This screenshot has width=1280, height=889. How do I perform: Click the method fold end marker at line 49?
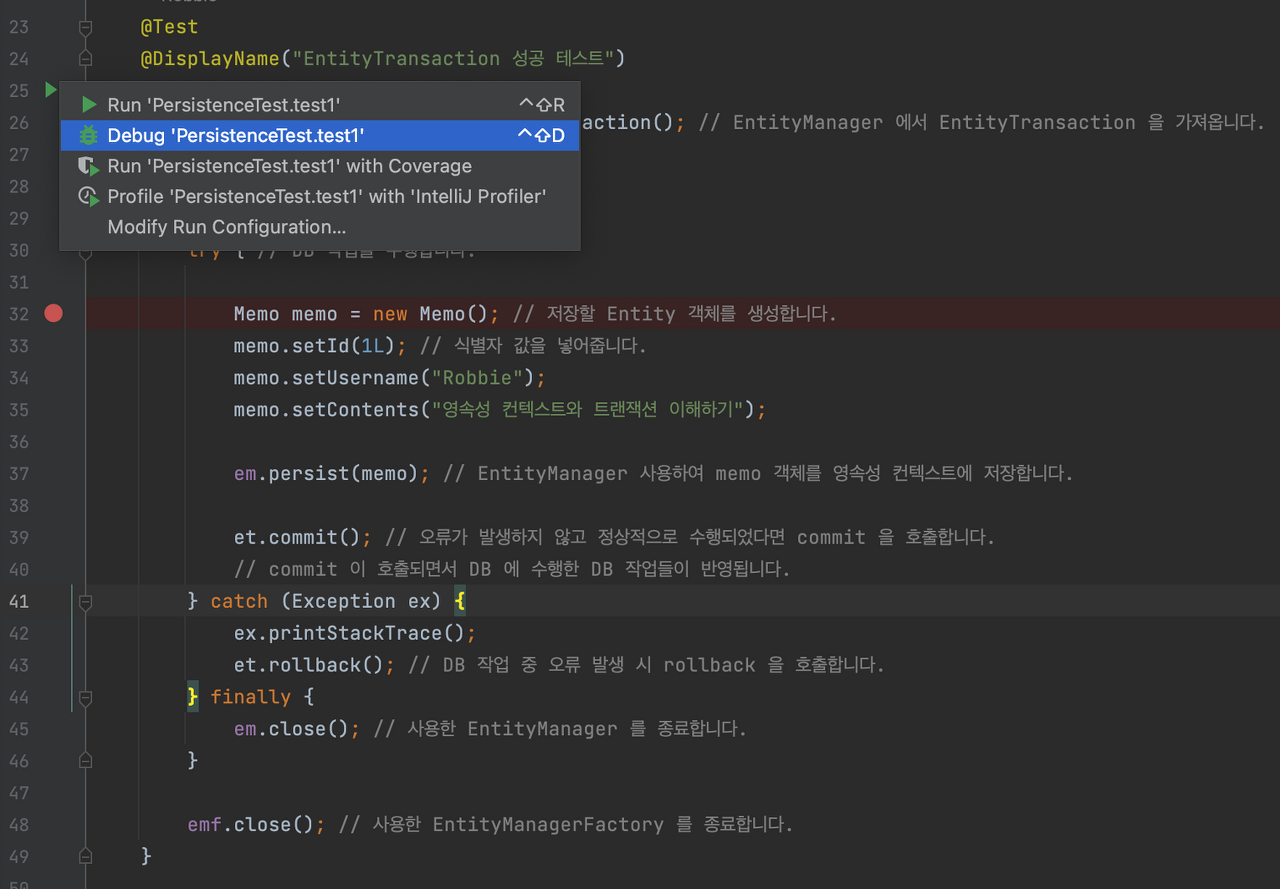click(x=85, y=857)
